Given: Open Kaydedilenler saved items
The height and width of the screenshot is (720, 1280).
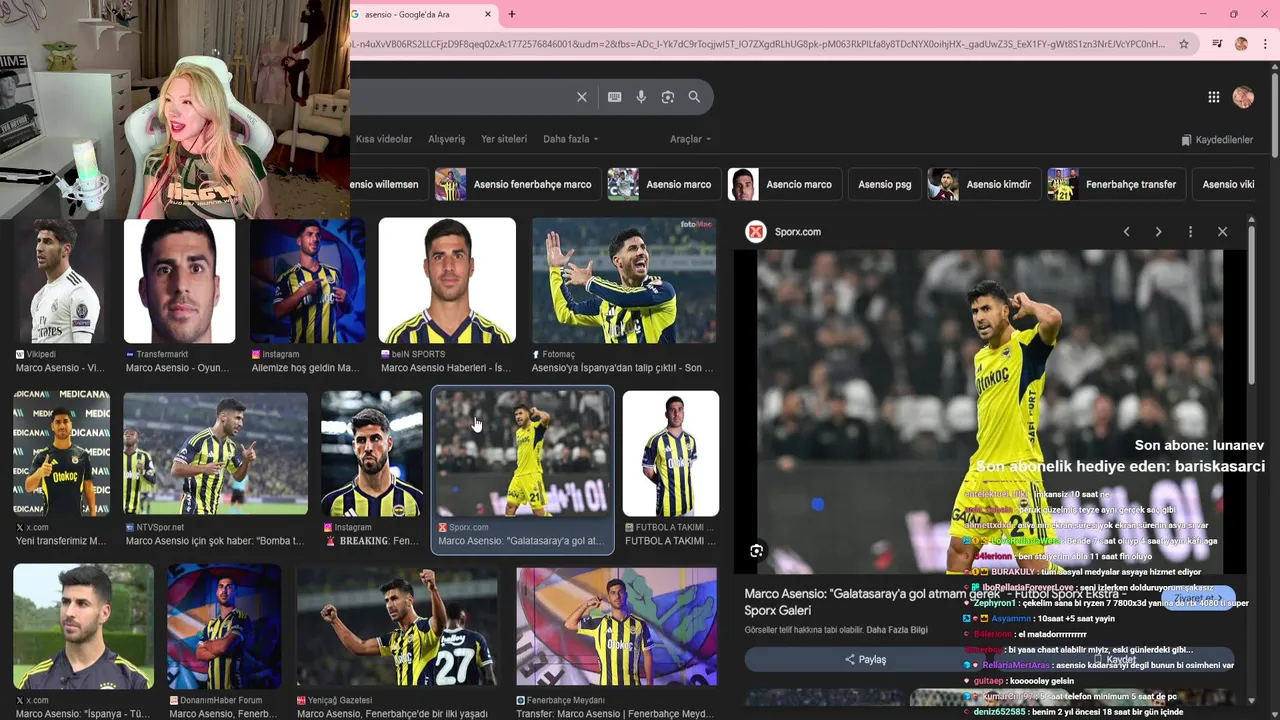Looking at the screenshot, I should (x=1217, y=140).
